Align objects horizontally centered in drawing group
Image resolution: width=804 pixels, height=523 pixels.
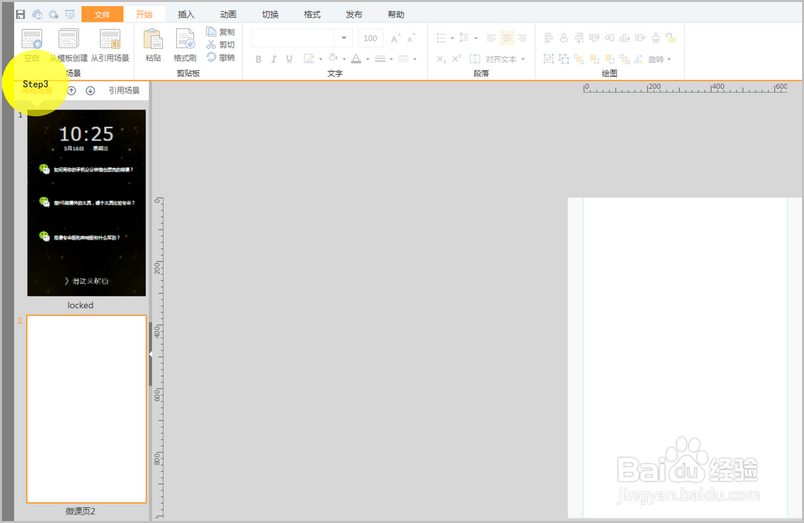point(564,38)
